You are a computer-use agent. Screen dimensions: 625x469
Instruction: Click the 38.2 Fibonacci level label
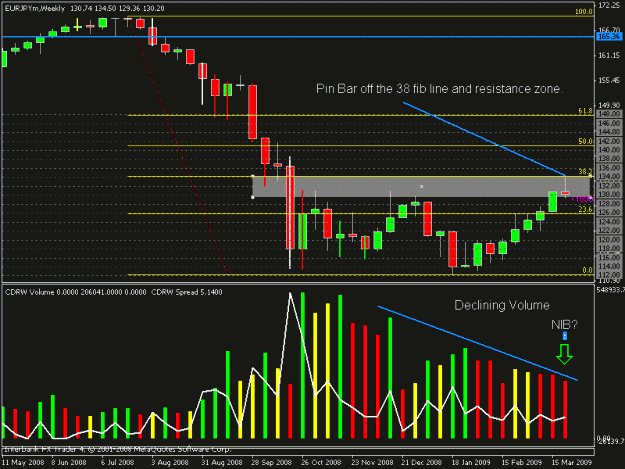[585, 172]
